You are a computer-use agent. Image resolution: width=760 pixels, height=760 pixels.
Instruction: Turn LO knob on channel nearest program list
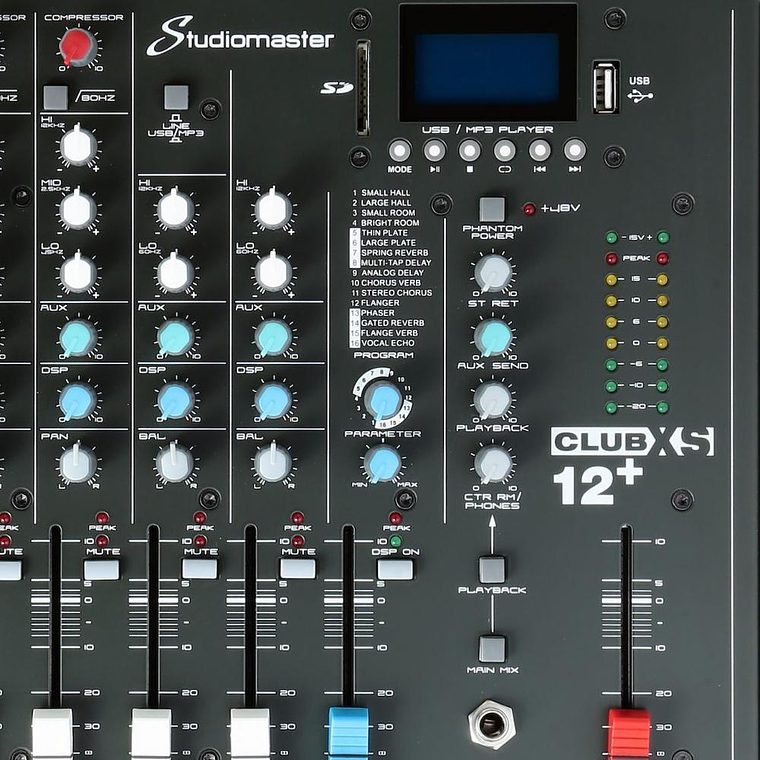pos(273,274)
